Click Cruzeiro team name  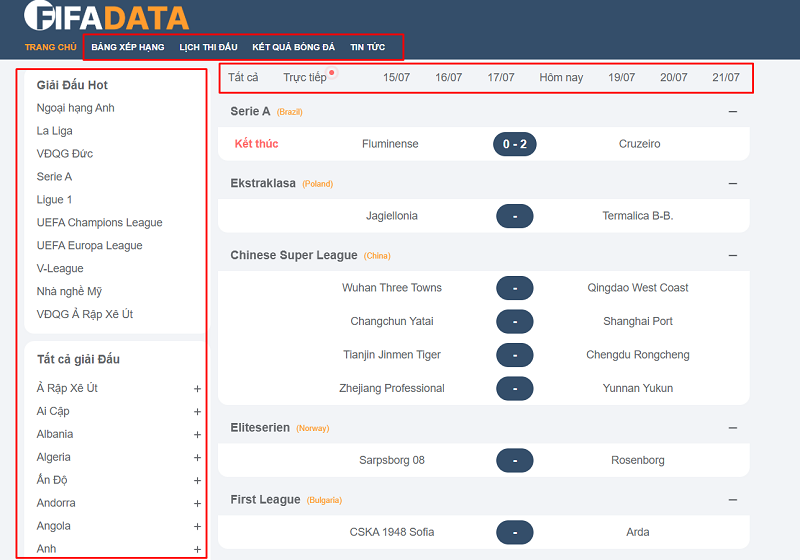(639, 144)
